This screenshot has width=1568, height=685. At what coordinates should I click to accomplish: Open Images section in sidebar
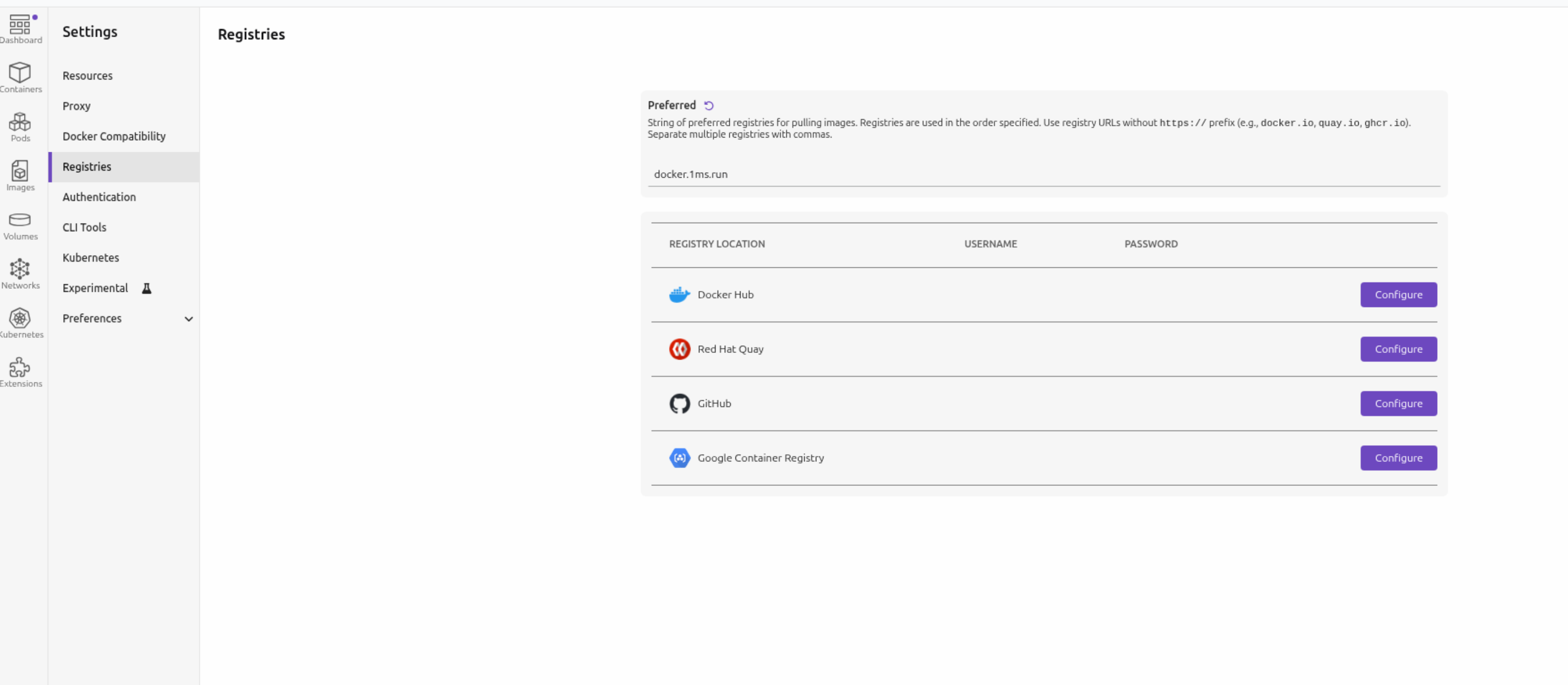click(20, 175)
